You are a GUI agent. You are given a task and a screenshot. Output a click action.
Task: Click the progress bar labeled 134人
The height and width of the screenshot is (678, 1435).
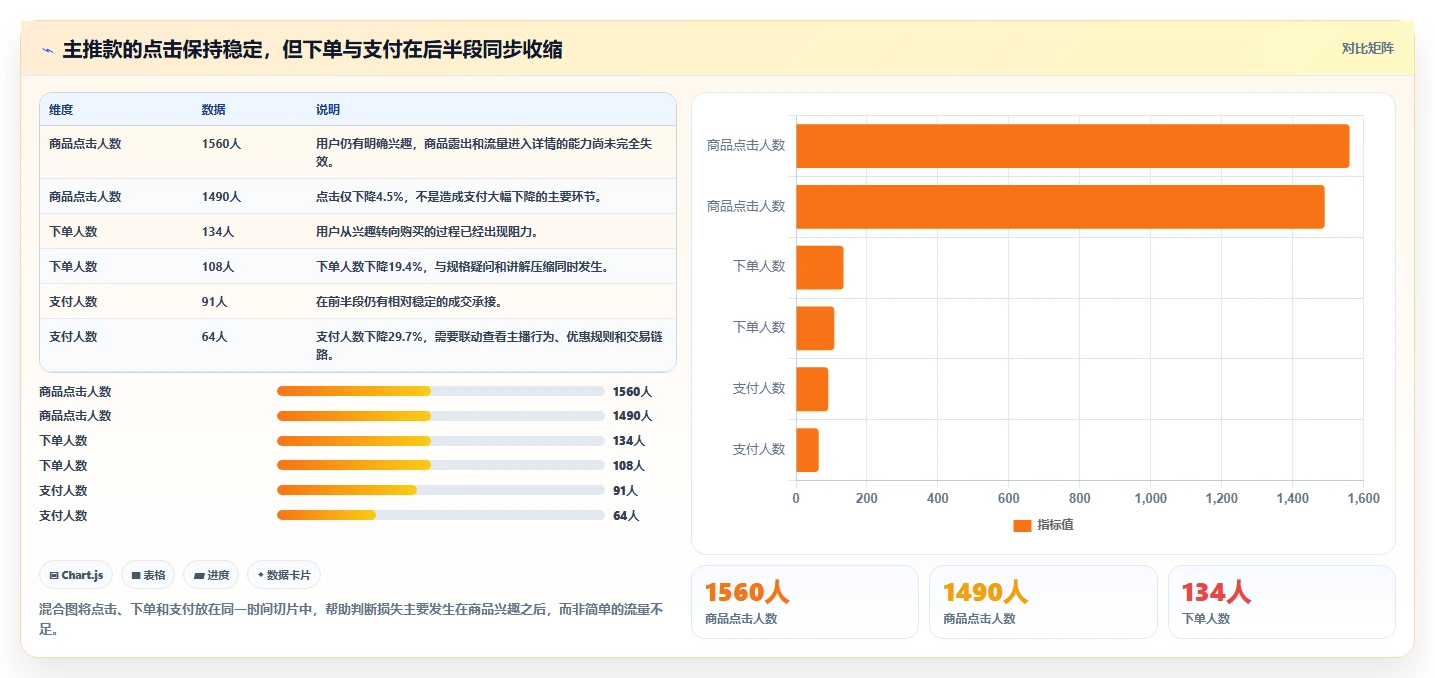click(x=441, y=440)
